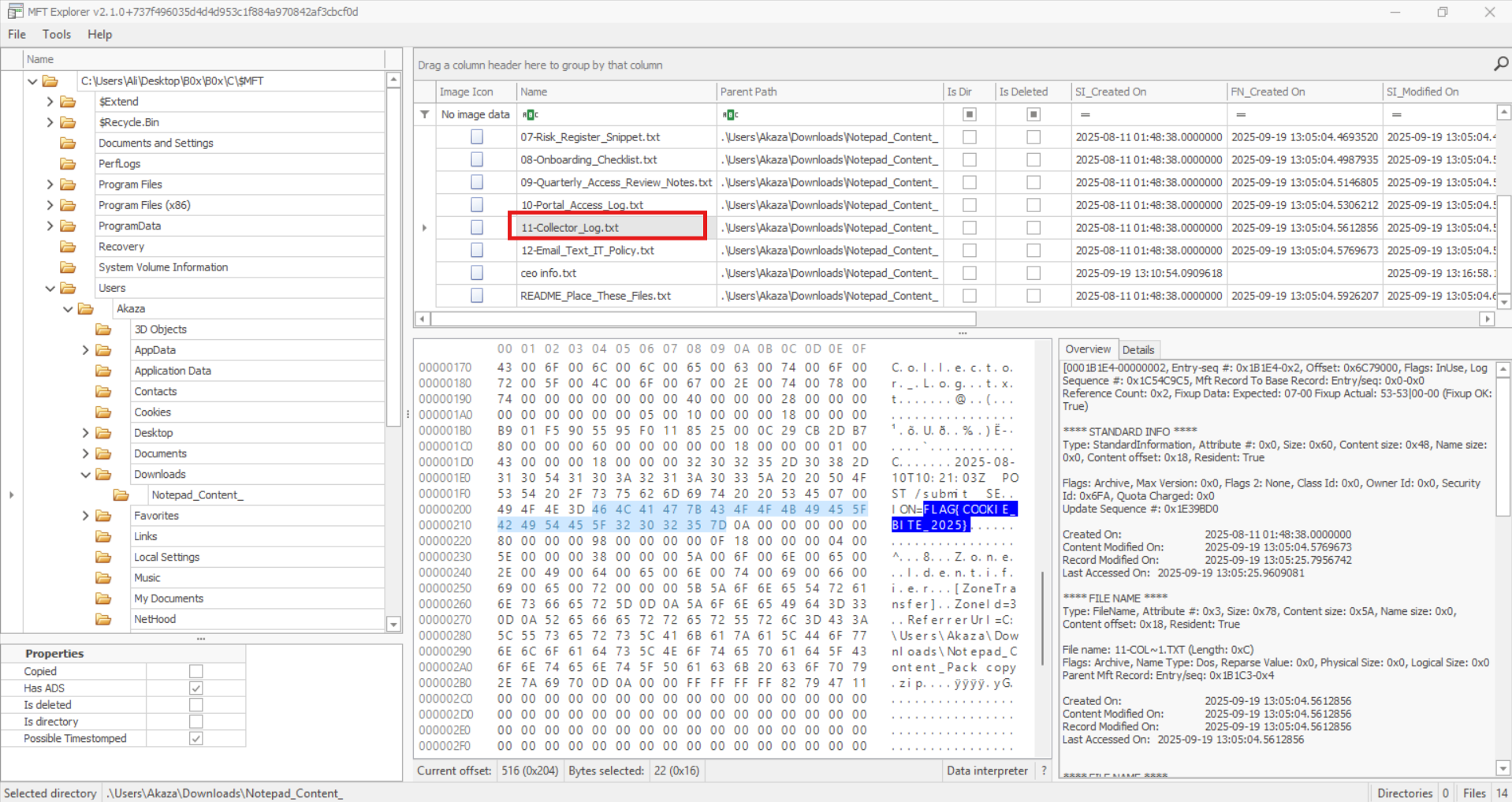Toggle the Possible Timestomped property checkbox
The image size is (1512, 802).
196,738
